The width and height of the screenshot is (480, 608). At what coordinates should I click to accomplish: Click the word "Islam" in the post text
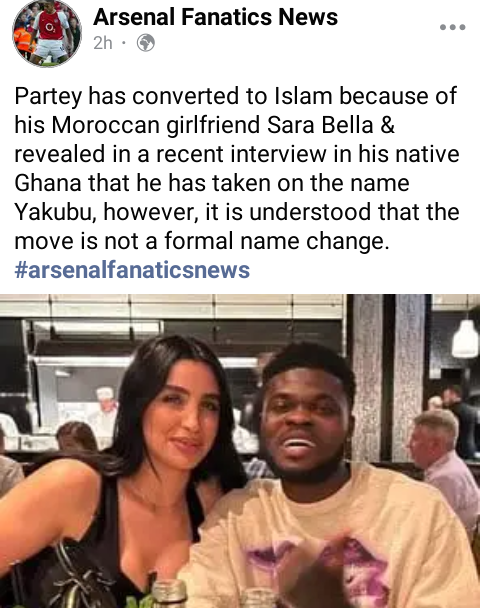tap(304, 96)
